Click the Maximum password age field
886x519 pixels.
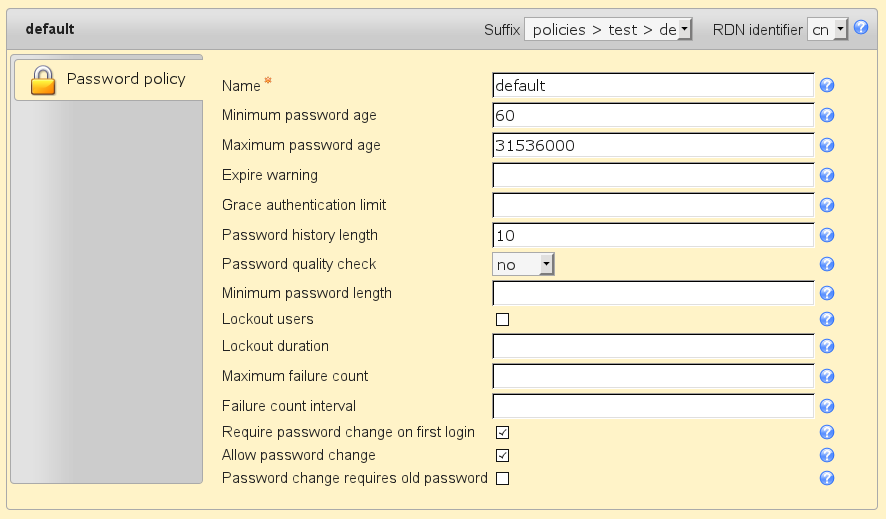(x=653, y=146)
